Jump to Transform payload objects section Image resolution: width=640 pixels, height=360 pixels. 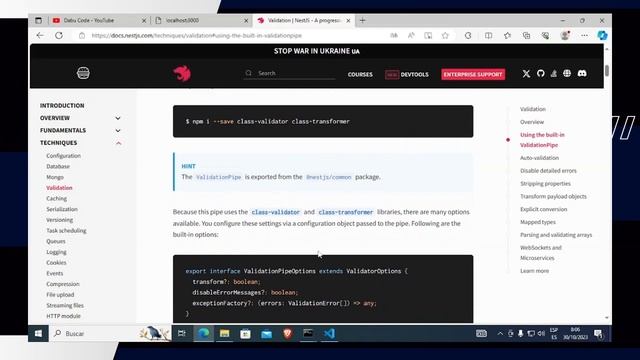point(553,196)
